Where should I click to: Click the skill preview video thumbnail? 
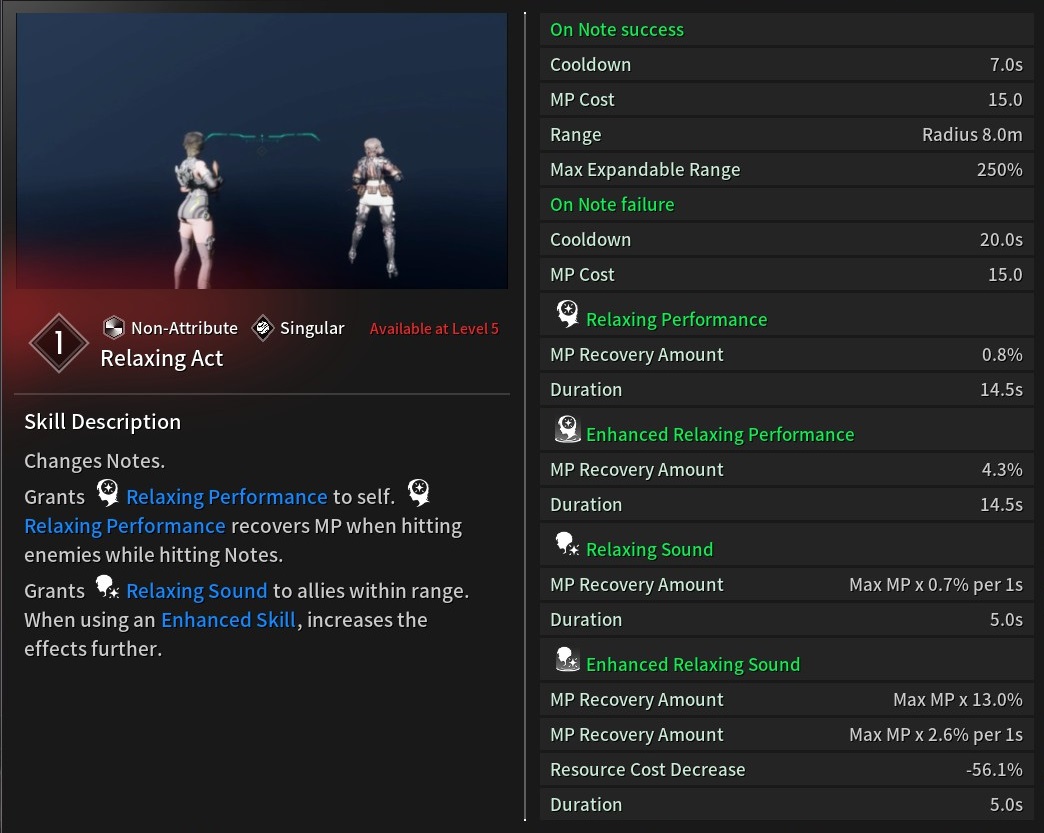[x=262, y=151]
